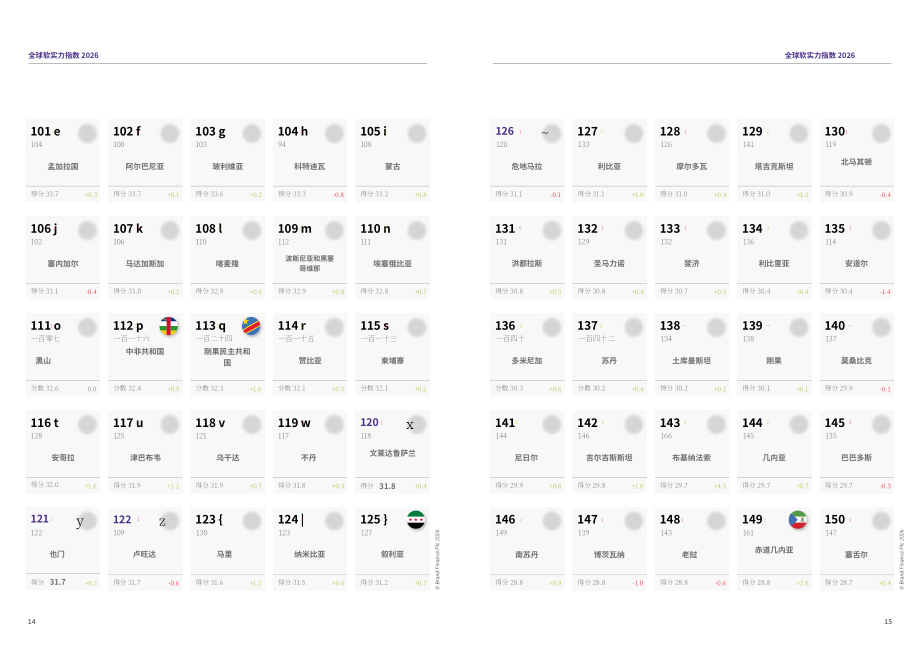
Task: Click the Central African Republic flag icon
Action: coord(169,326)
